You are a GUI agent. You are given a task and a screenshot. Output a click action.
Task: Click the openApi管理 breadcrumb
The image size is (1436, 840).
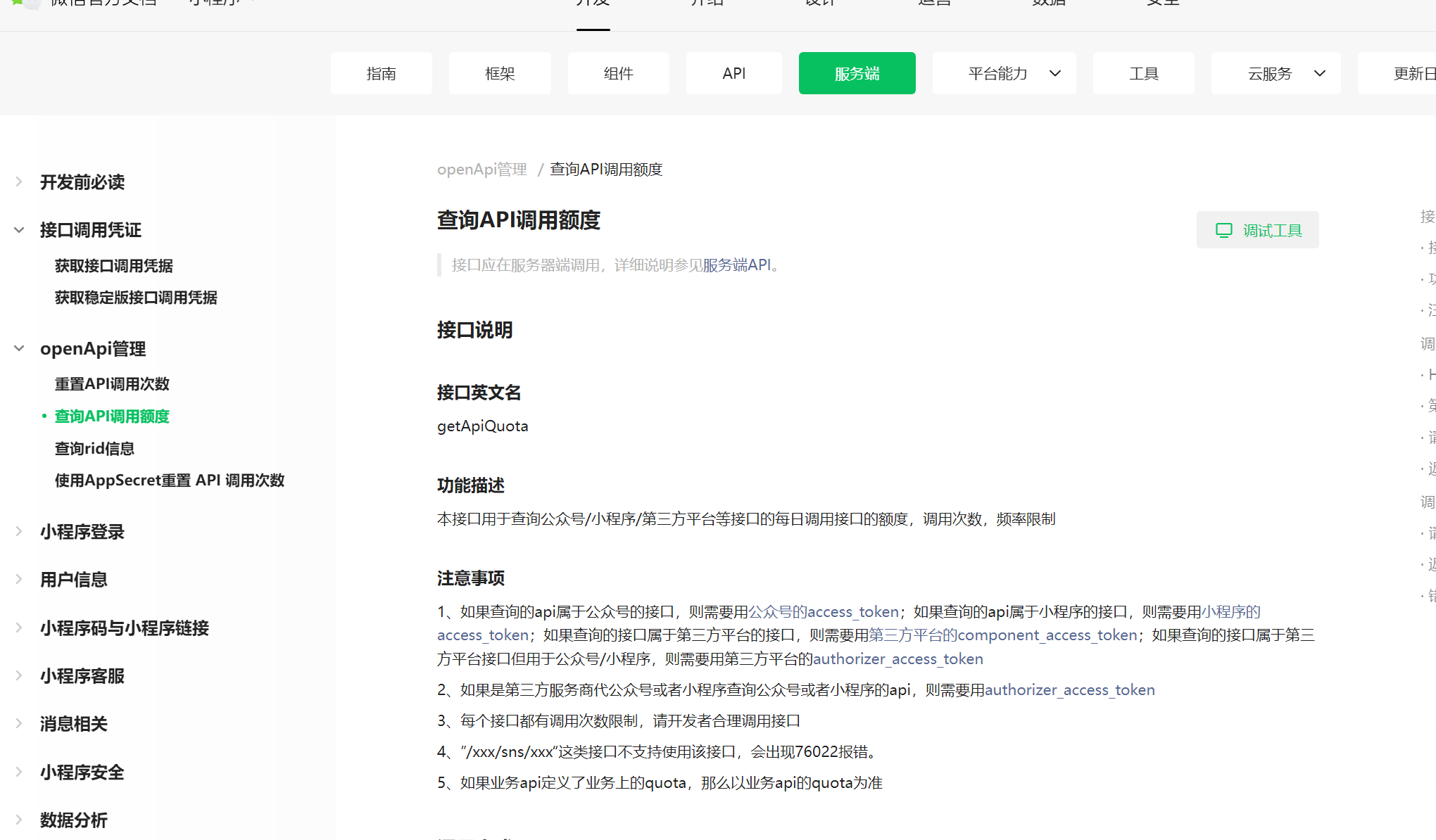click(481, 170)
